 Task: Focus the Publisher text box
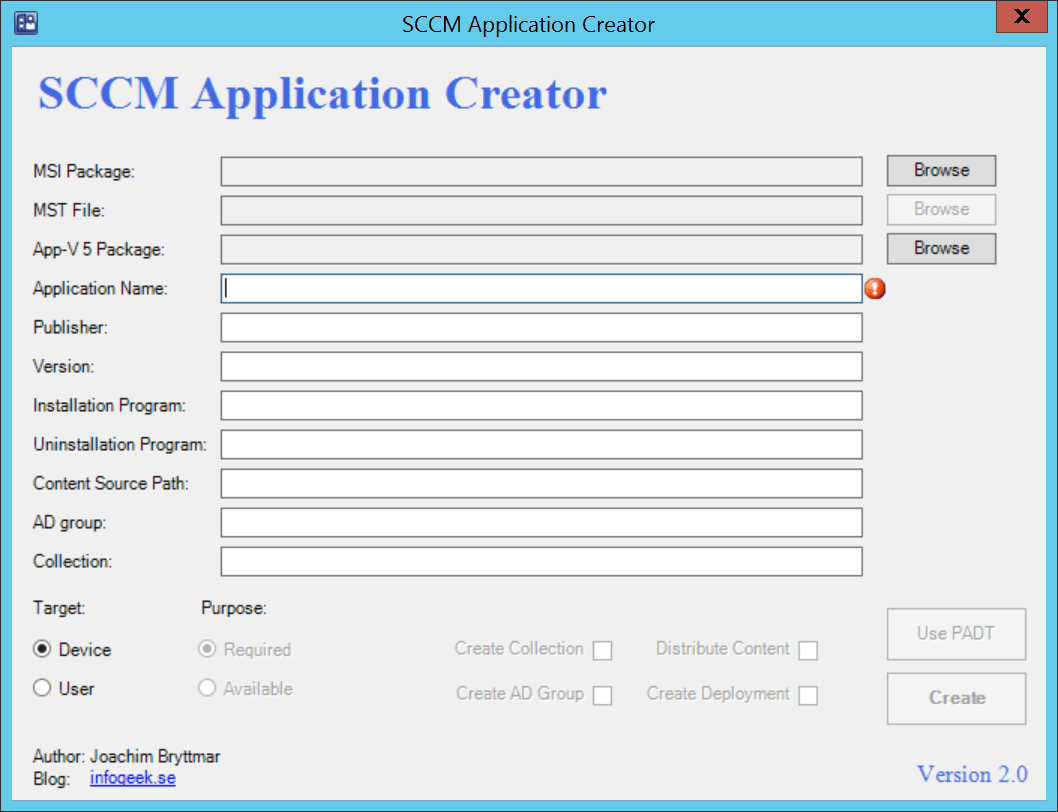540,327
